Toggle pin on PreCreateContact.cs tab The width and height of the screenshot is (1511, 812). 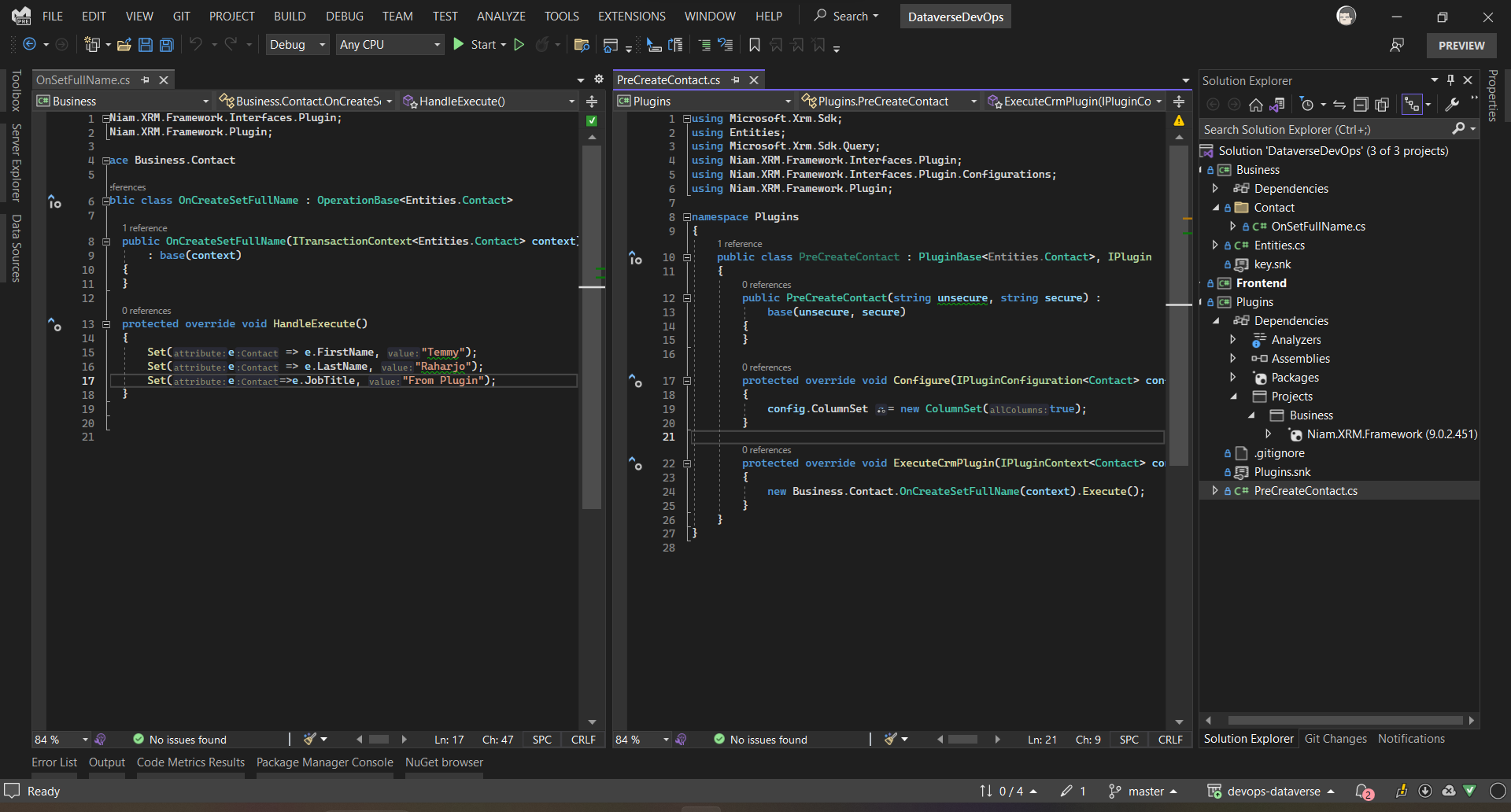point(736,79)
